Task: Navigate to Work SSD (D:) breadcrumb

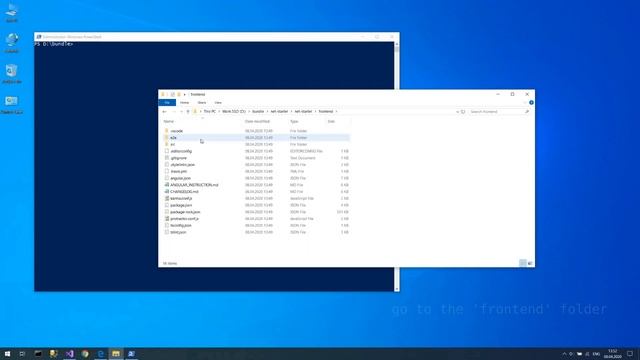Action: 234,111
